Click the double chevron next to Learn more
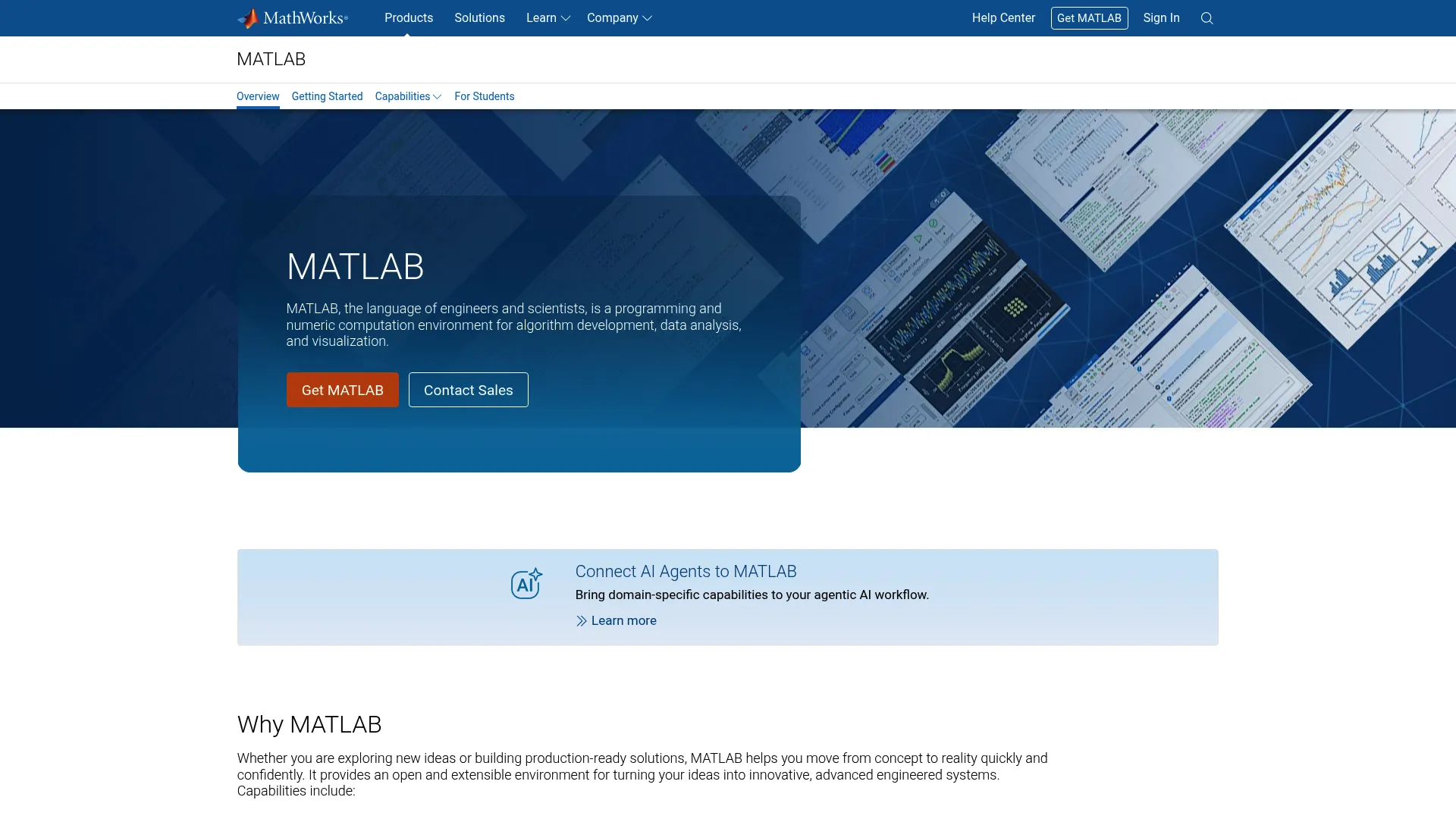This screenshot has height=819, width=1456. click(x=581, y=621)
